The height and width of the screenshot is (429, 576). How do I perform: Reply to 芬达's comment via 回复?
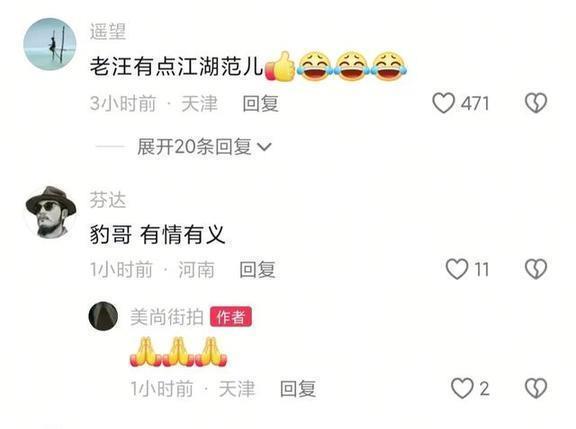257,269
